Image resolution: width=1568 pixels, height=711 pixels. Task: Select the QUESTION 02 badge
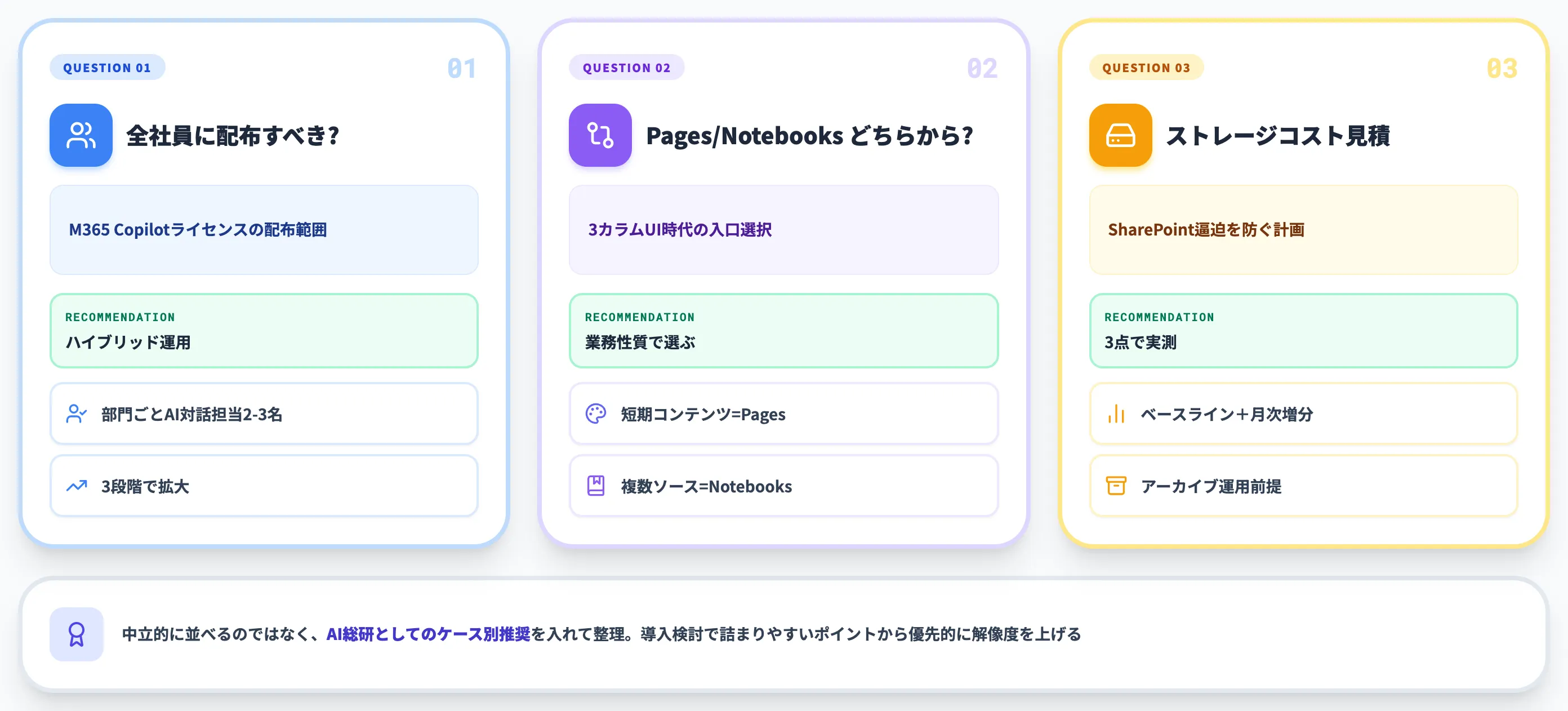626,68
